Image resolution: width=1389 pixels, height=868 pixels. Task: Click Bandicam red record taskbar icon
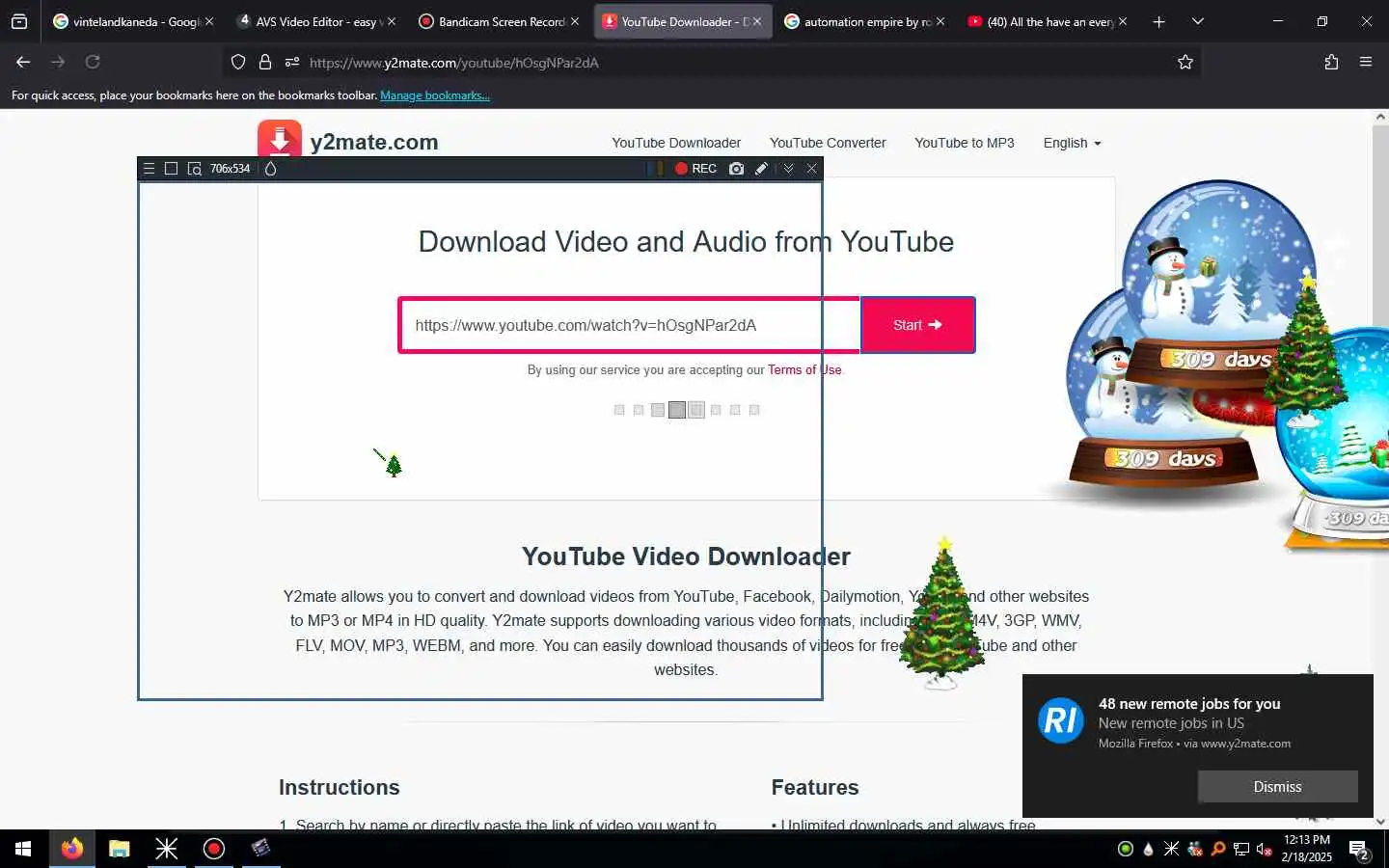point(214,849)
